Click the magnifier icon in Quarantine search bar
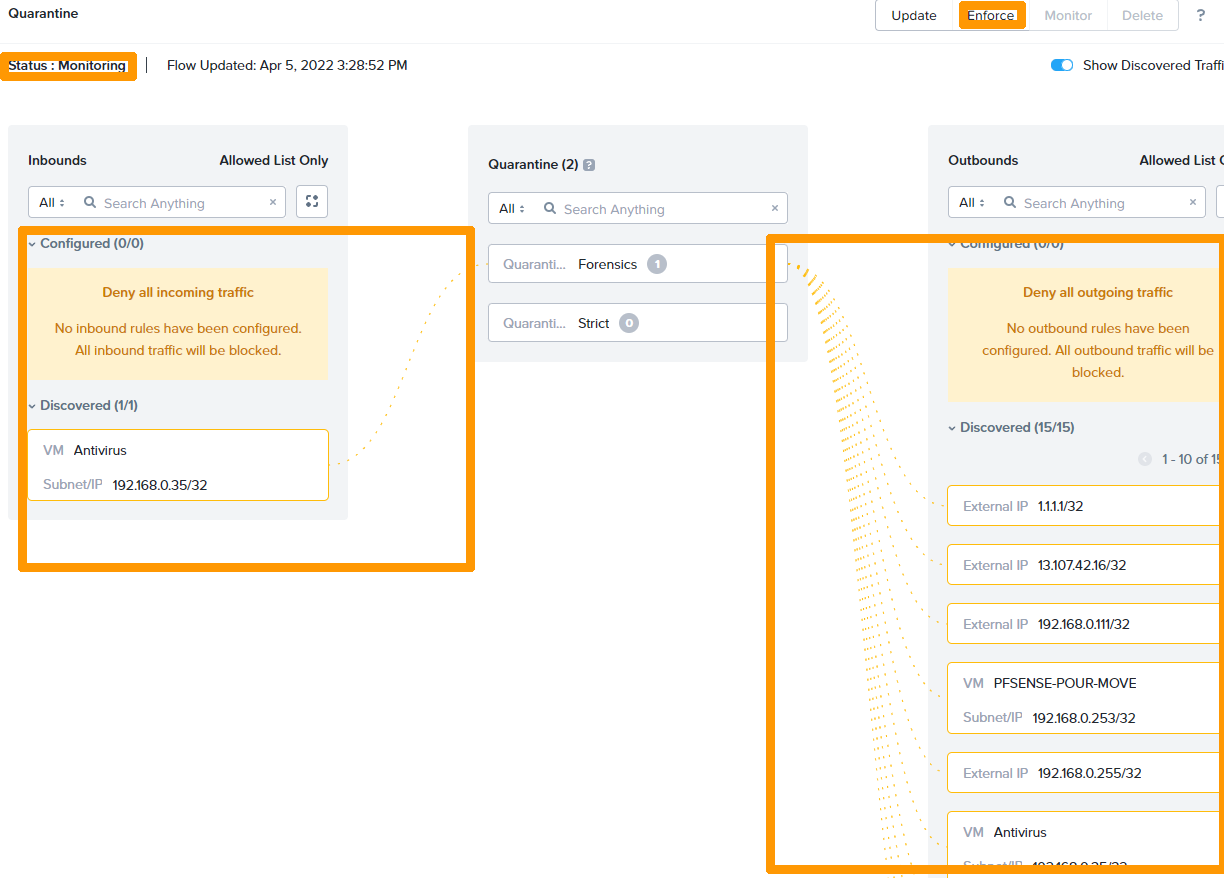This screenshot has height=878, width=1224. (x=549, y=208)
